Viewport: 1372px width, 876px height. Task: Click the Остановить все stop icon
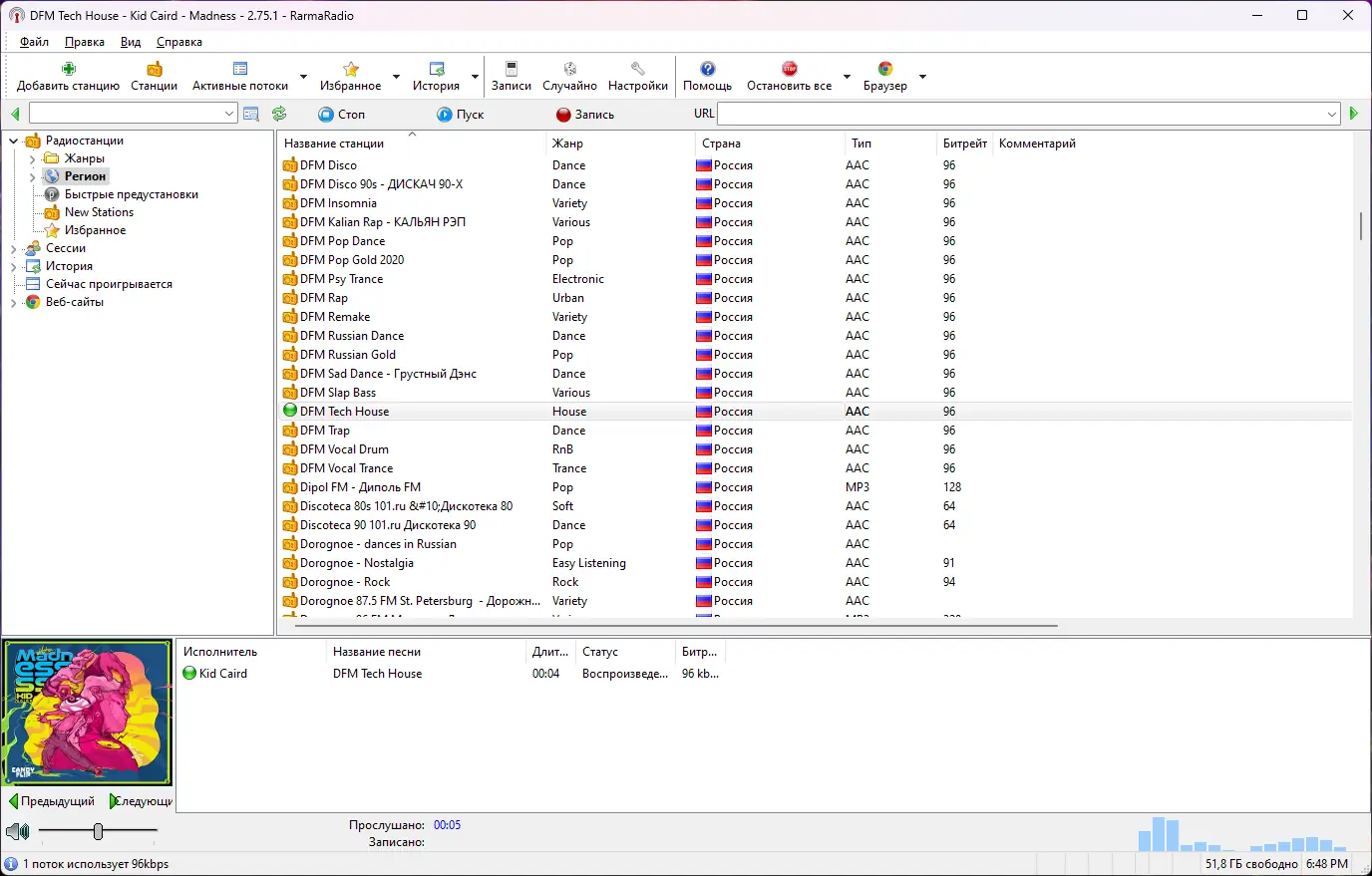790,69
